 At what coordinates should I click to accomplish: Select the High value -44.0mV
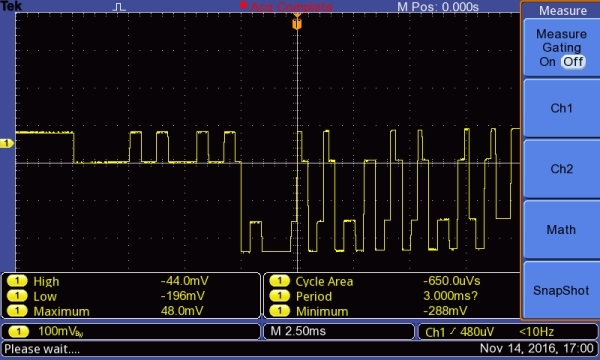click(185, 281)
